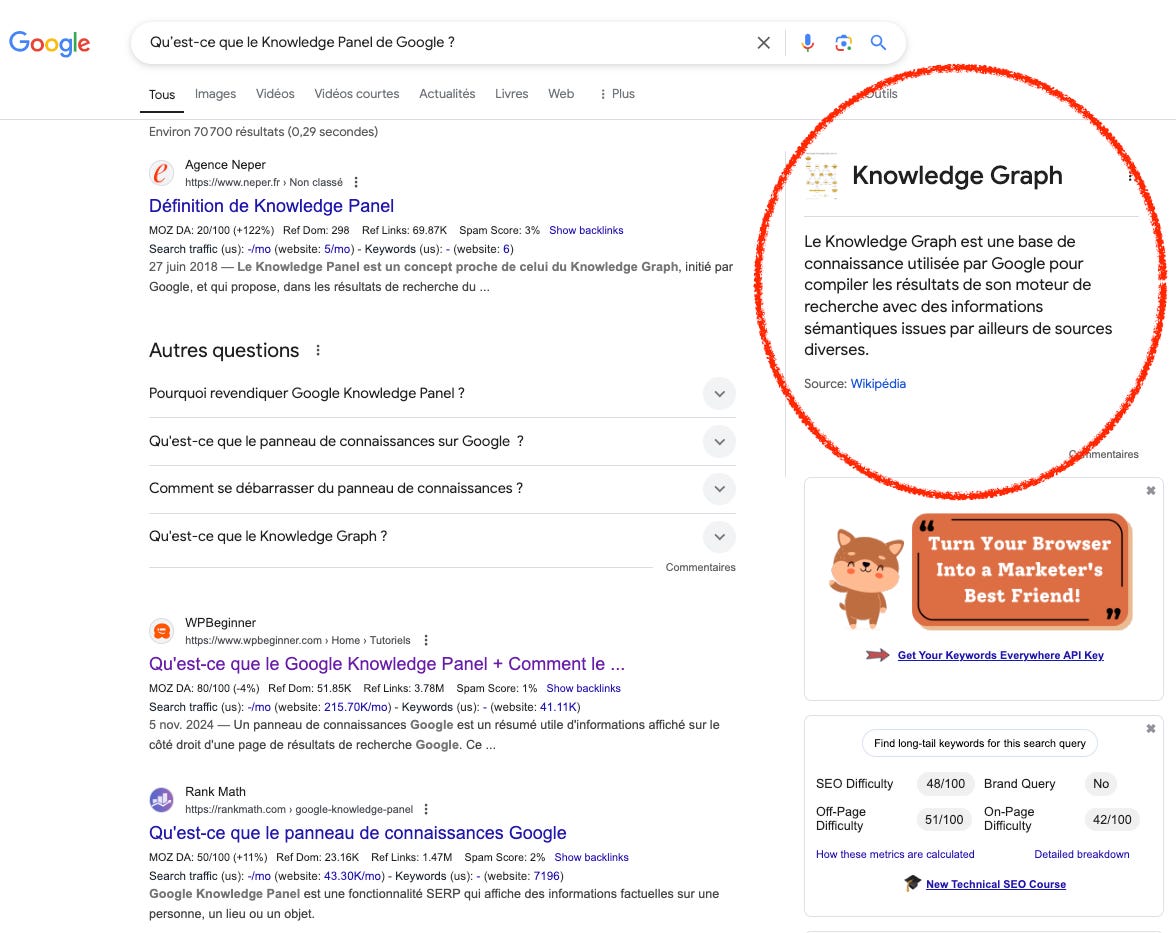Screen dimensions: 1176x933
Task: Show backlinks for the WPBeginner result
Action: coord(584,688)
